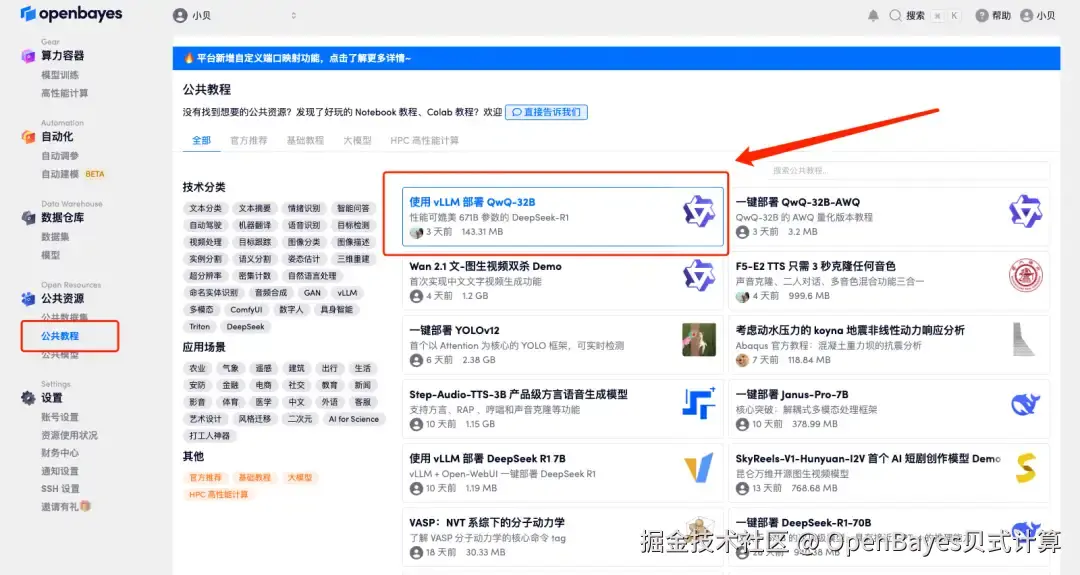
Task: Click the 公共资源 sidebar icon
Action: pos(28,298)
